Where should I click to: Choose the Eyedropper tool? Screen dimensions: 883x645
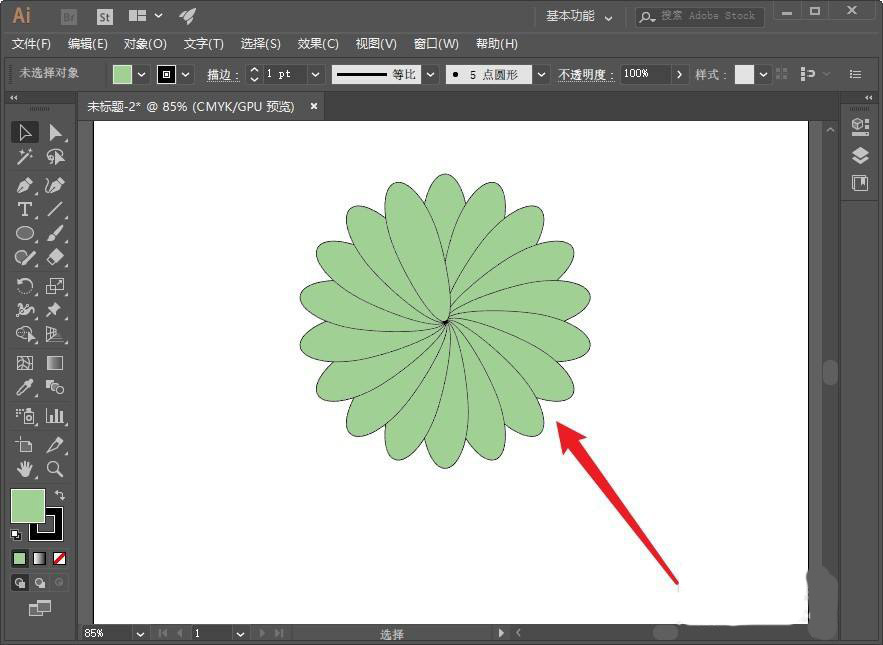[x=25, y=387]
